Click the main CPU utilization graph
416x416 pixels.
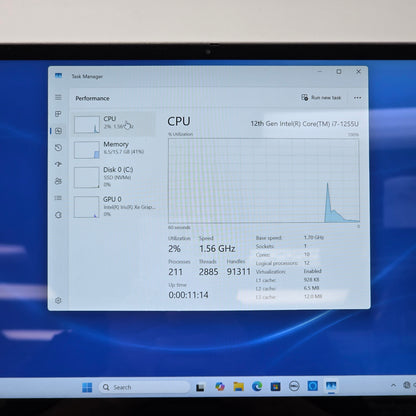(264, 180)
